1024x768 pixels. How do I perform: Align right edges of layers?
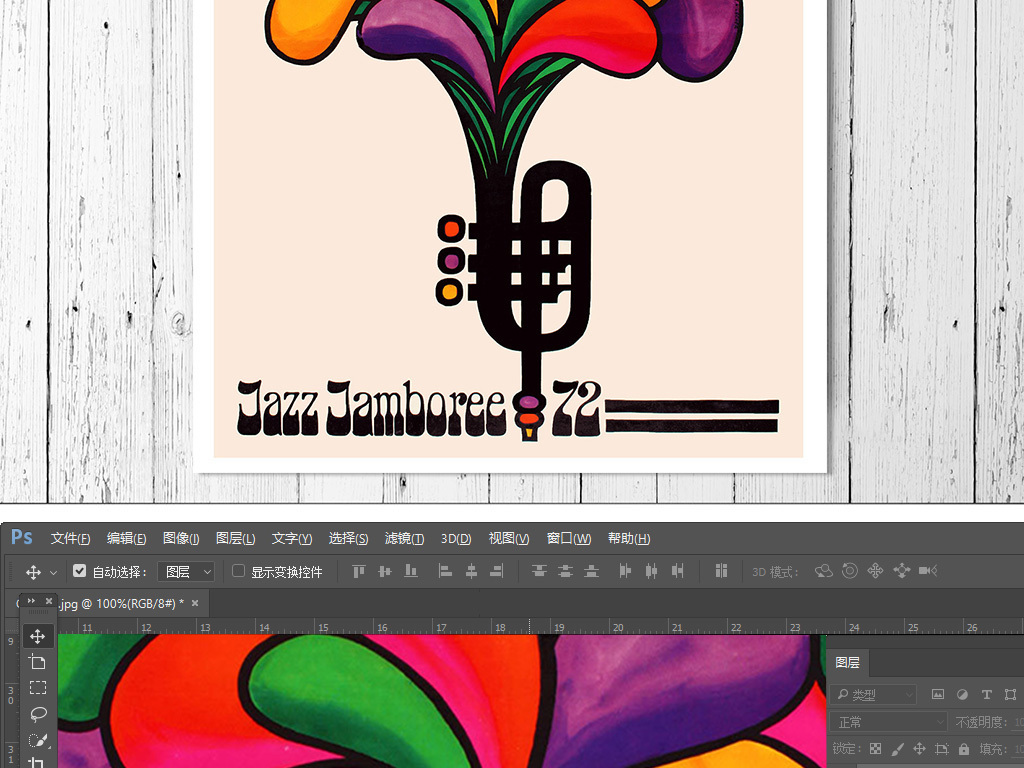click(x=497, y=571)
